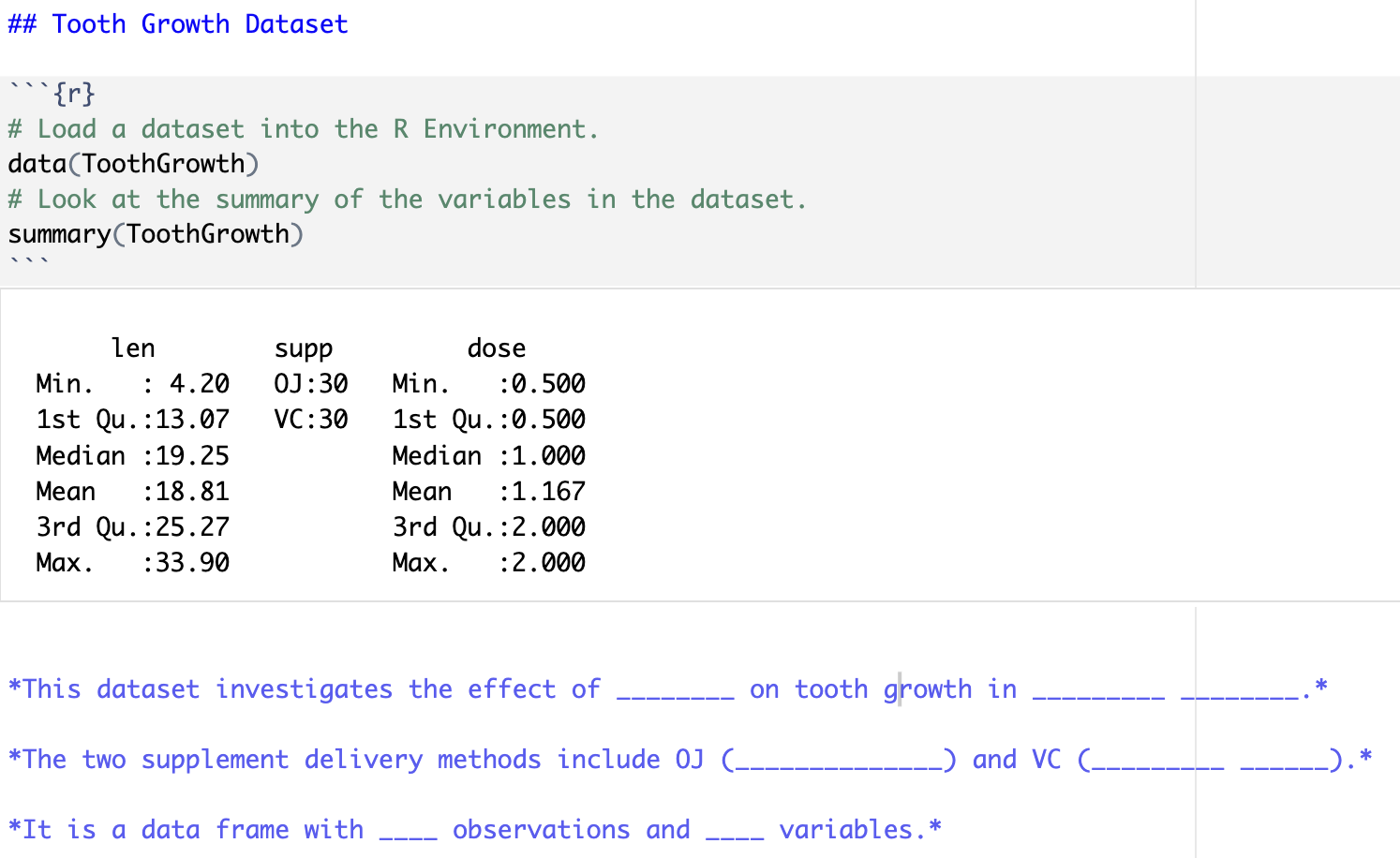
Task: Click the VC:30 value in output
Action: (x=310, y=420)
